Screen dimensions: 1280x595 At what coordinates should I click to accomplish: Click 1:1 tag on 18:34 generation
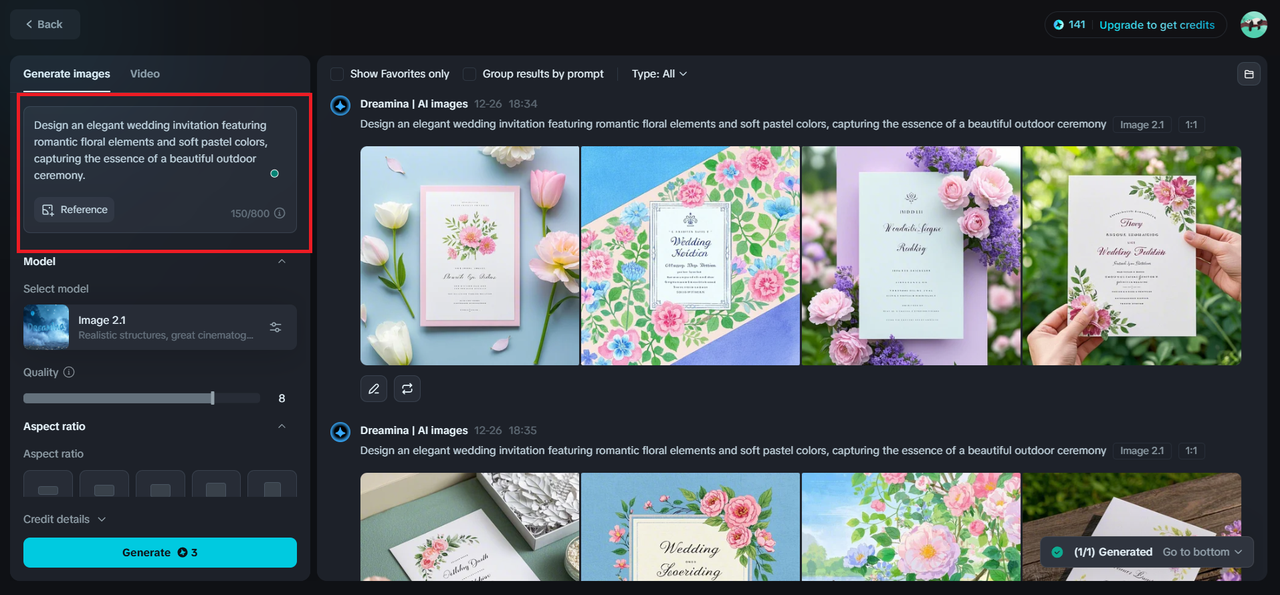click(x=1191, y=125)
